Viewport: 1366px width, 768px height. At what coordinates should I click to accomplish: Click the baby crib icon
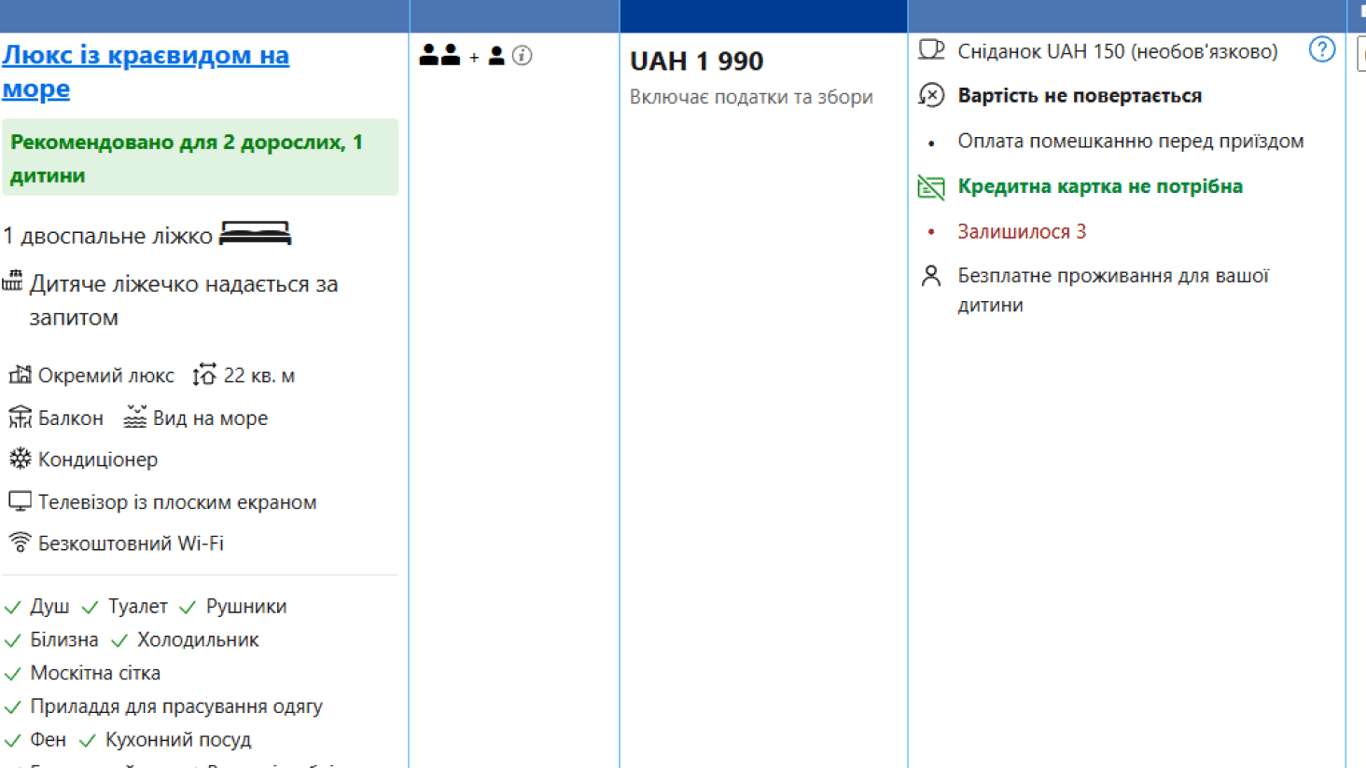point(12,281)
